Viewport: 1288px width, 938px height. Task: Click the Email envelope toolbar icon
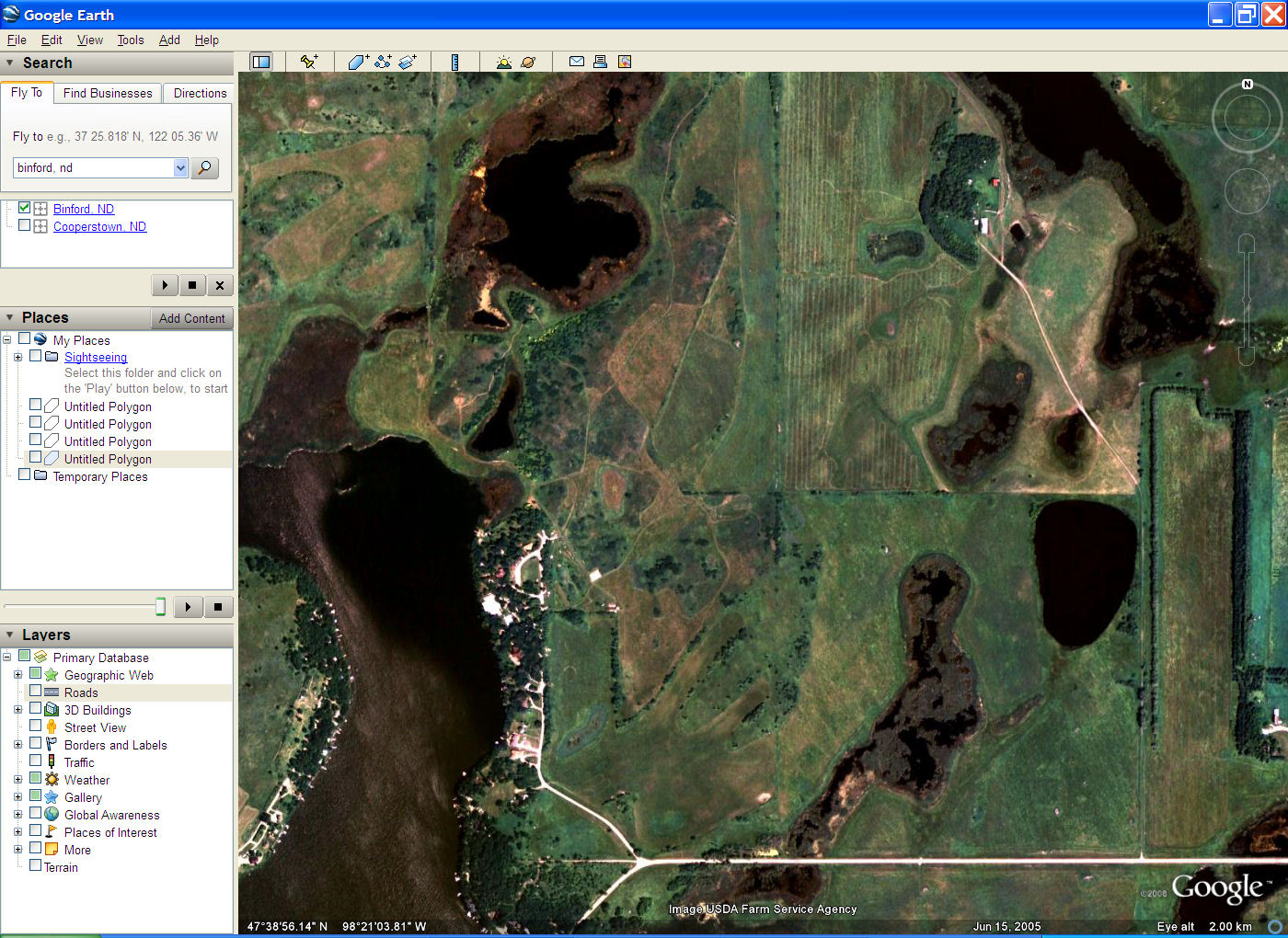(577, 62)
